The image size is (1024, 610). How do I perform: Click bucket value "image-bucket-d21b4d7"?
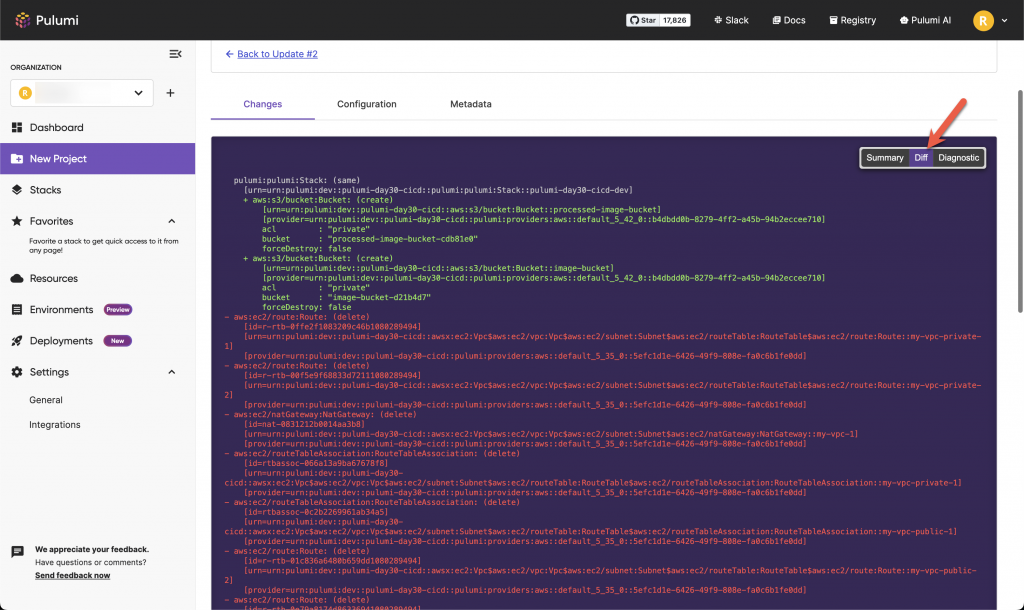point(379,297)
